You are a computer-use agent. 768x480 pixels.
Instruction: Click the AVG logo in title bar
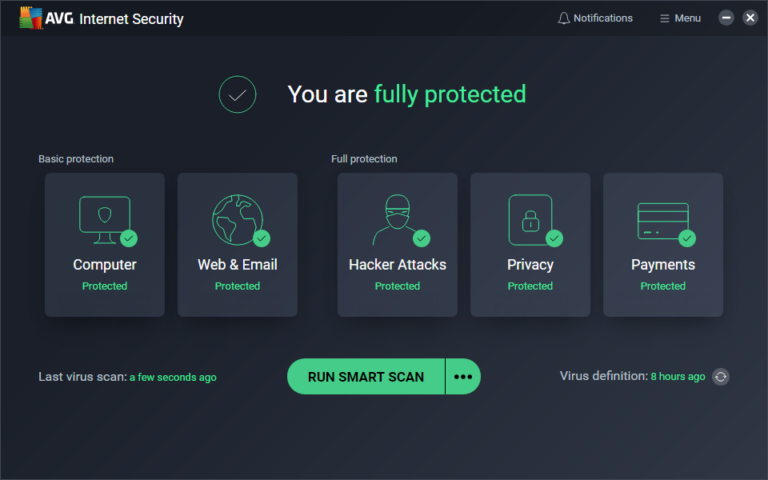[31, 18]
